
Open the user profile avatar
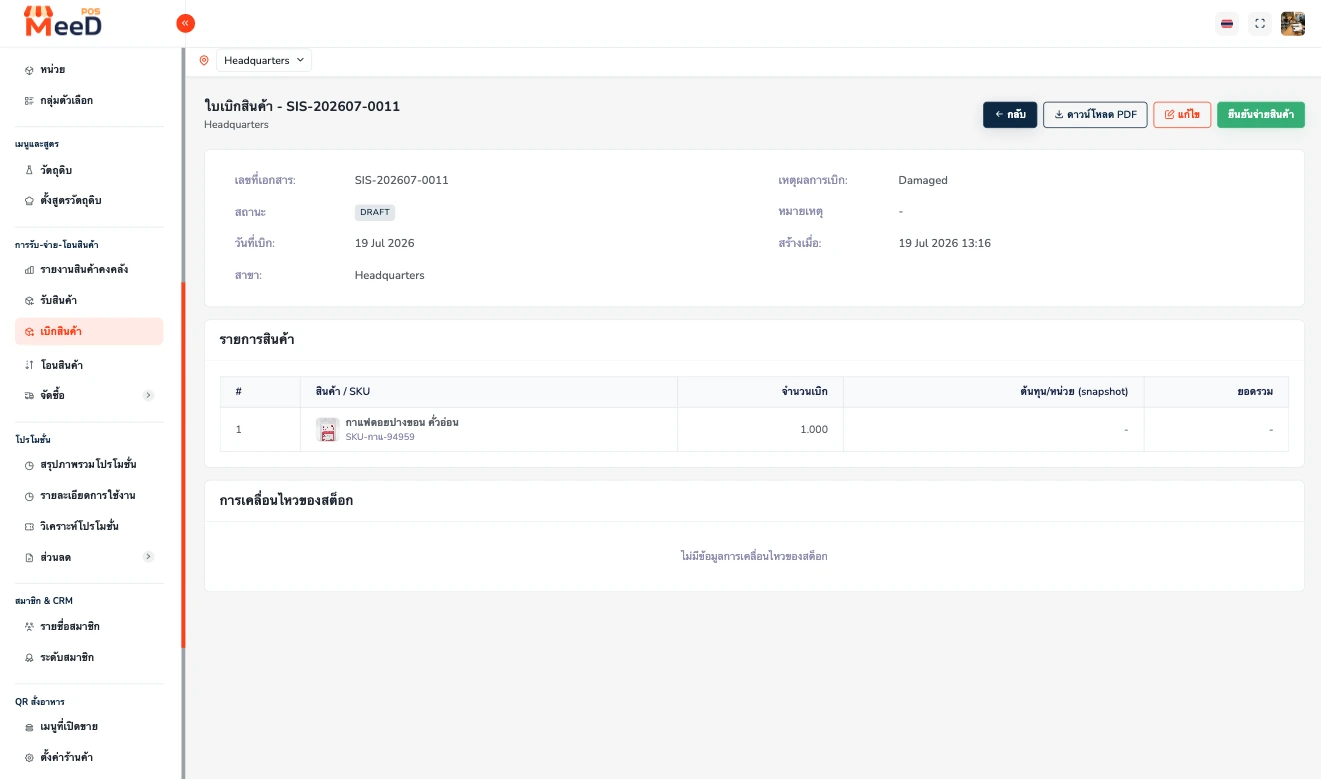click(1293, 24)
